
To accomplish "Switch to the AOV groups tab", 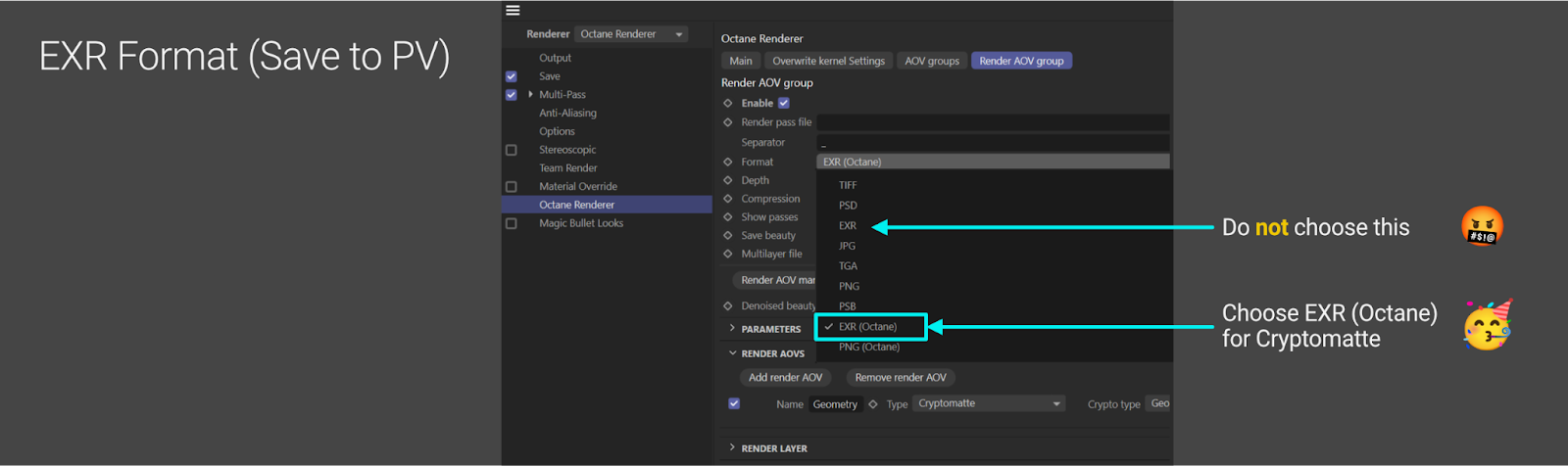I will coord(932,61).
